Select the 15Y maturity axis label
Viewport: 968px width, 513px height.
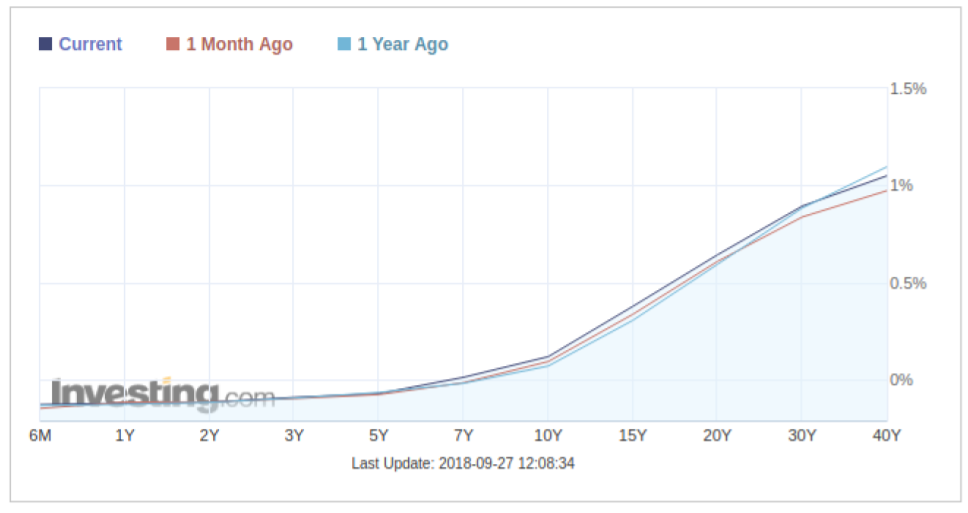click(x=633, y=436)
